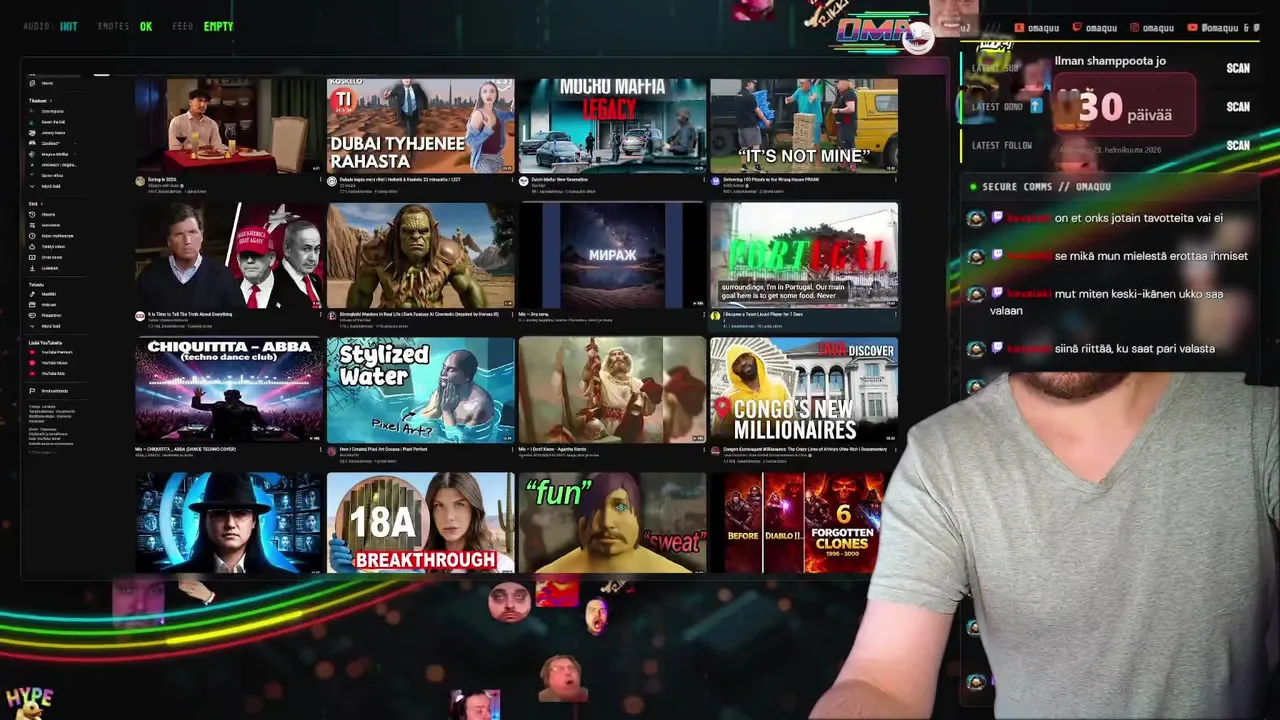Open YouTube Music in the sidebar

point(48,363)
